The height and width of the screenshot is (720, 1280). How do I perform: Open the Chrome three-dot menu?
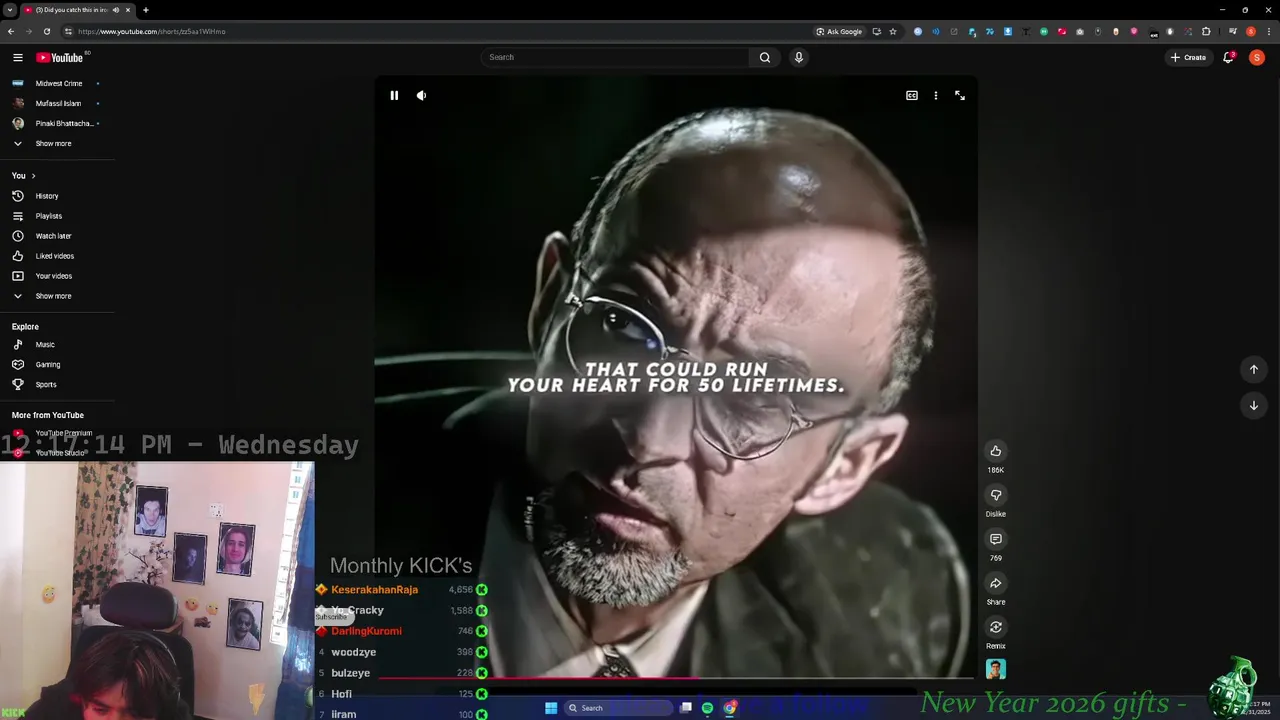[x=1268, y=31]
